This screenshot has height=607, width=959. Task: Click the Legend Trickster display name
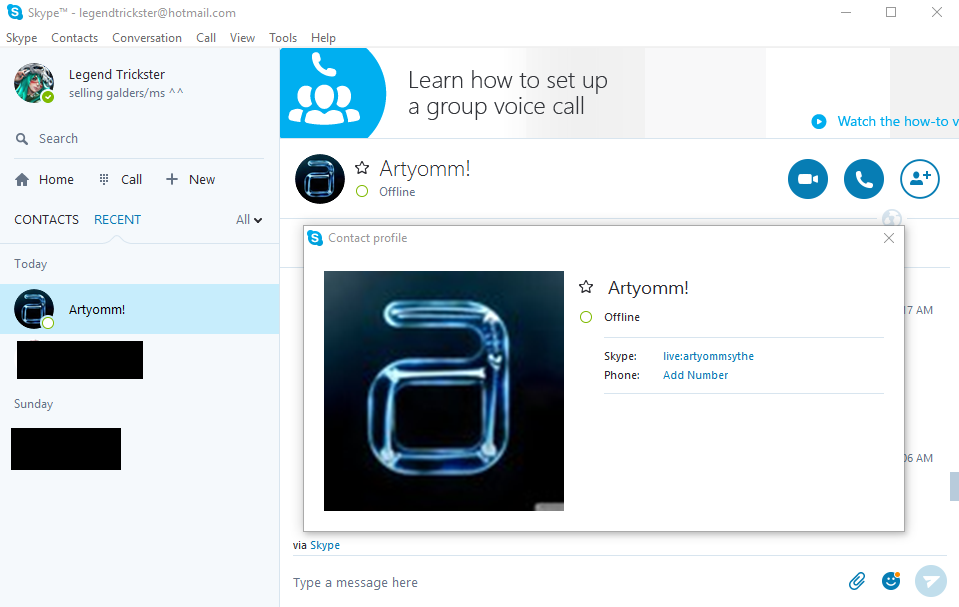point(117,75)
